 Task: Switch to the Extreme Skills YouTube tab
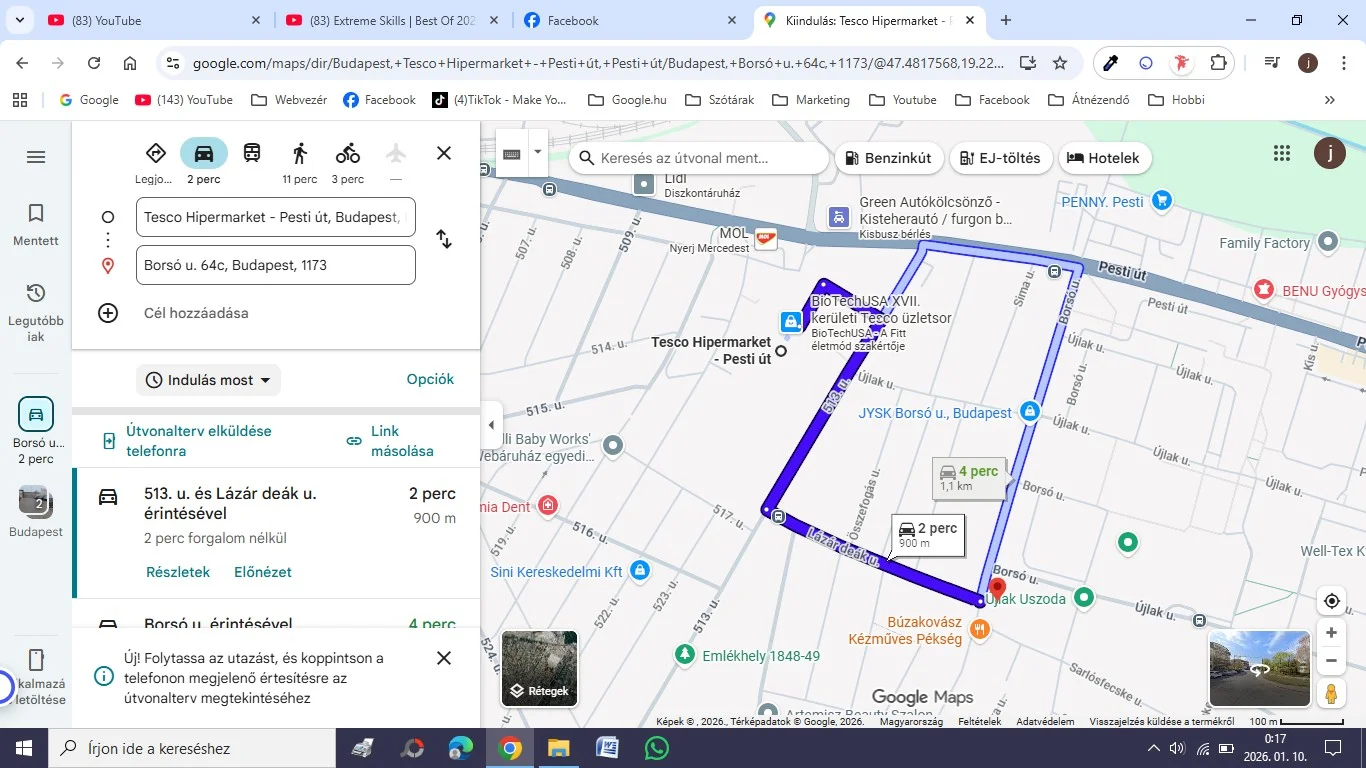392,20
